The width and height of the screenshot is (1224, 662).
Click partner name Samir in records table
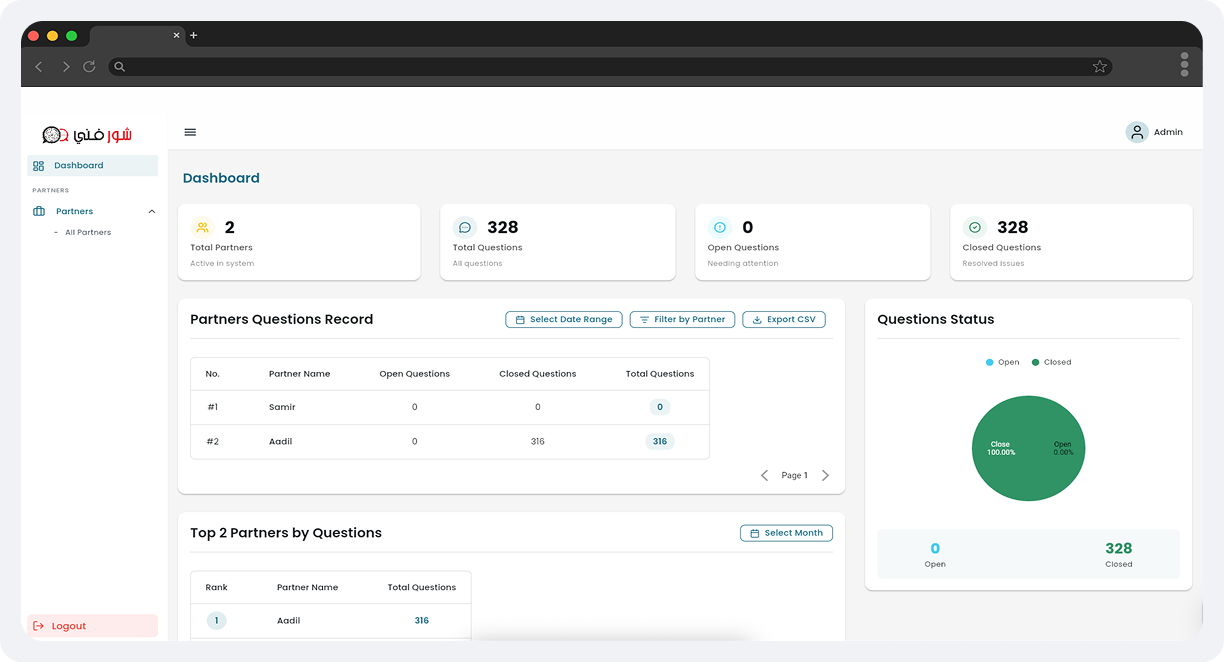tap(282, 407)
